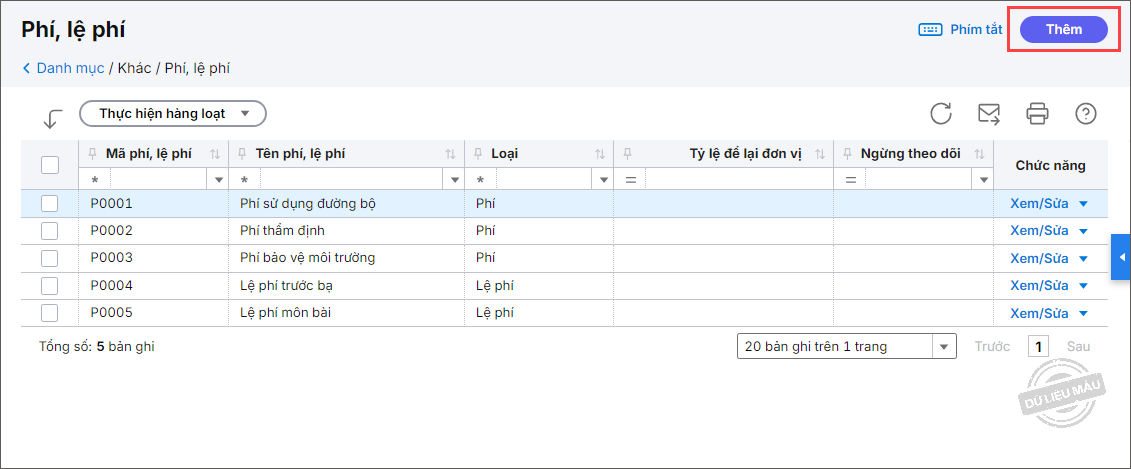Open the Ngừng theo dõi filter dropdown
The image size is (1131, 469).
[x=984, y=180]
